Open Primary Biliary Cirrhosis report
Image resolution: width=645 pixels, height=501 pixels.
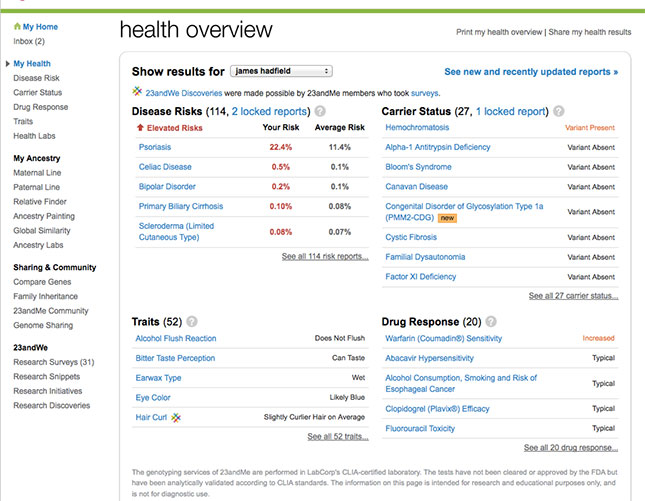[x=181, y=206]
